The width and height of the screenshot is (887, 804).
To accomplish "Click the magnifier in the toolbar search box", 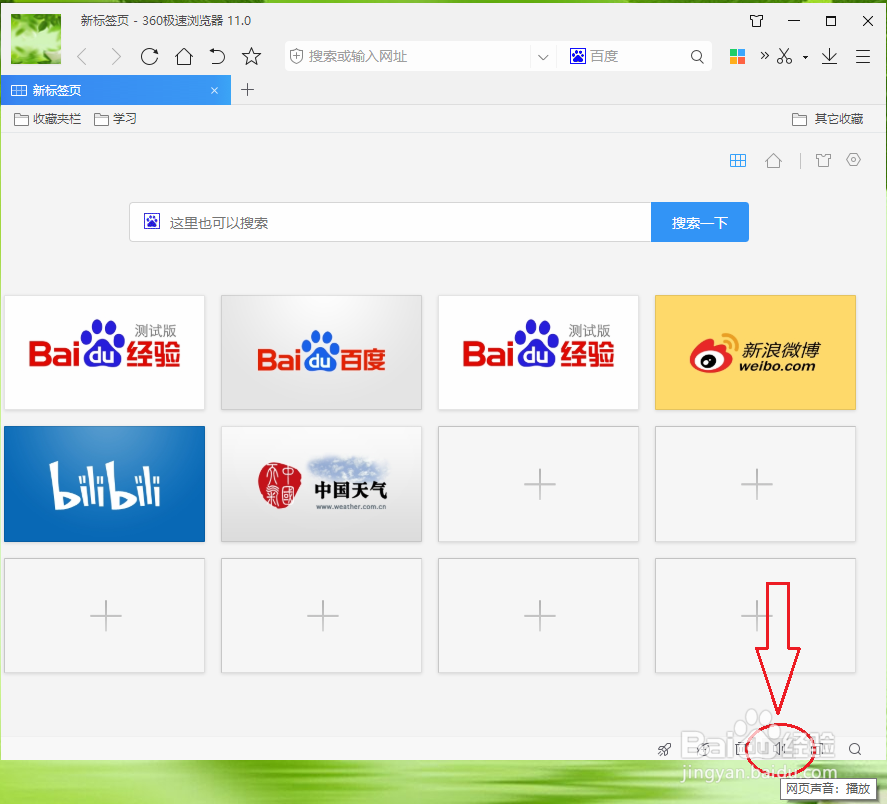I will [x=697, y=57].
